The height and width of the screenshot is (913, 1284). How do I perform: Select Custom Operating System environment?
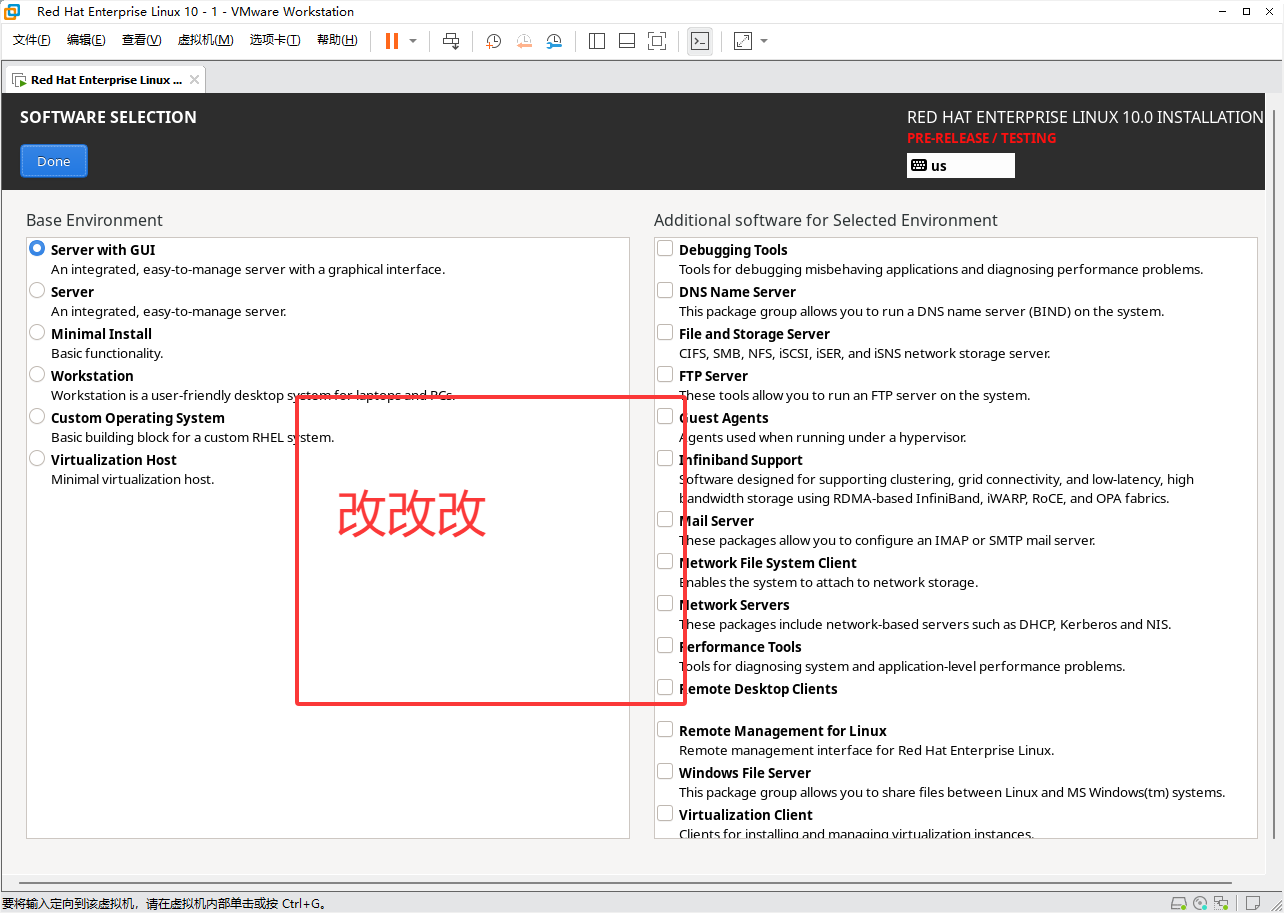coord(37,416)
